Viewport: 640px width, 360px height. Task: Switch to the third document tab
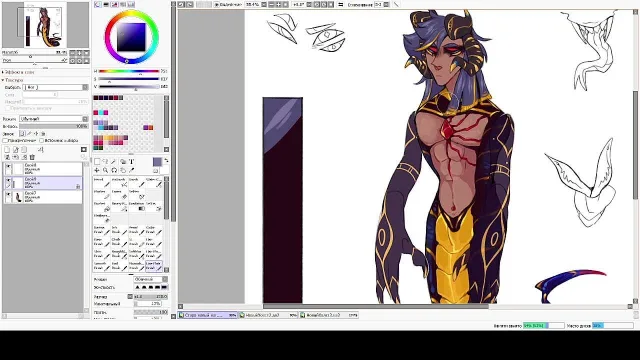pos(329,315)
